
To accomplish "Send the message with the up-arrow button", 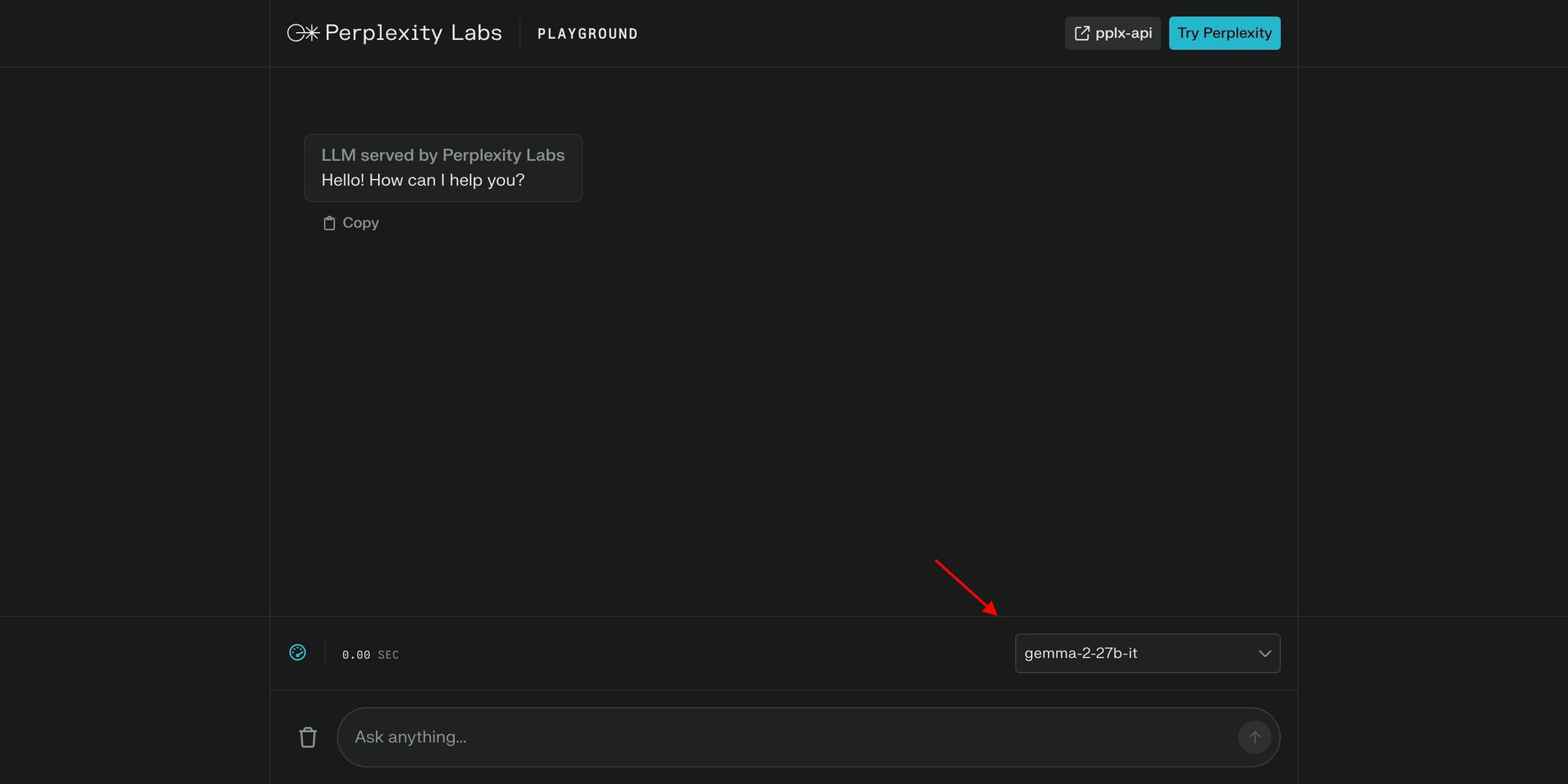I will (x=1254, y=737).
